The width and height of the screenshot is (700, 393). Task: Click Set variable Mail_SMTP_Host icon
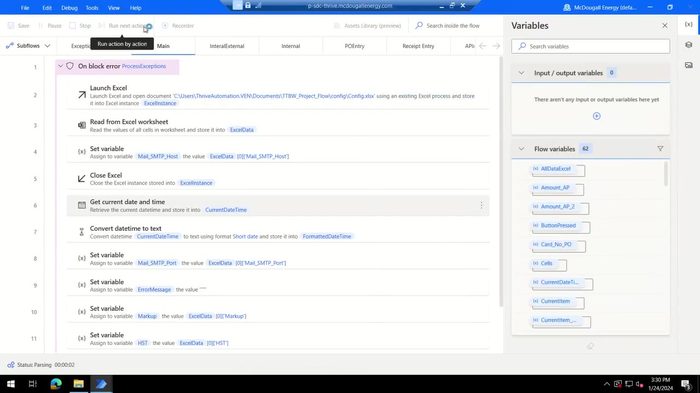(82, 152)
